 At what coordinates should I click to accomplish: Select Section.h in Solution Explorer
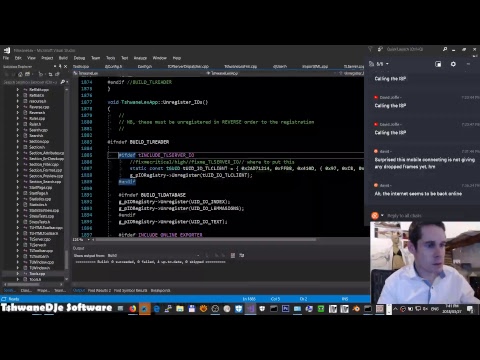pos(37,147)
